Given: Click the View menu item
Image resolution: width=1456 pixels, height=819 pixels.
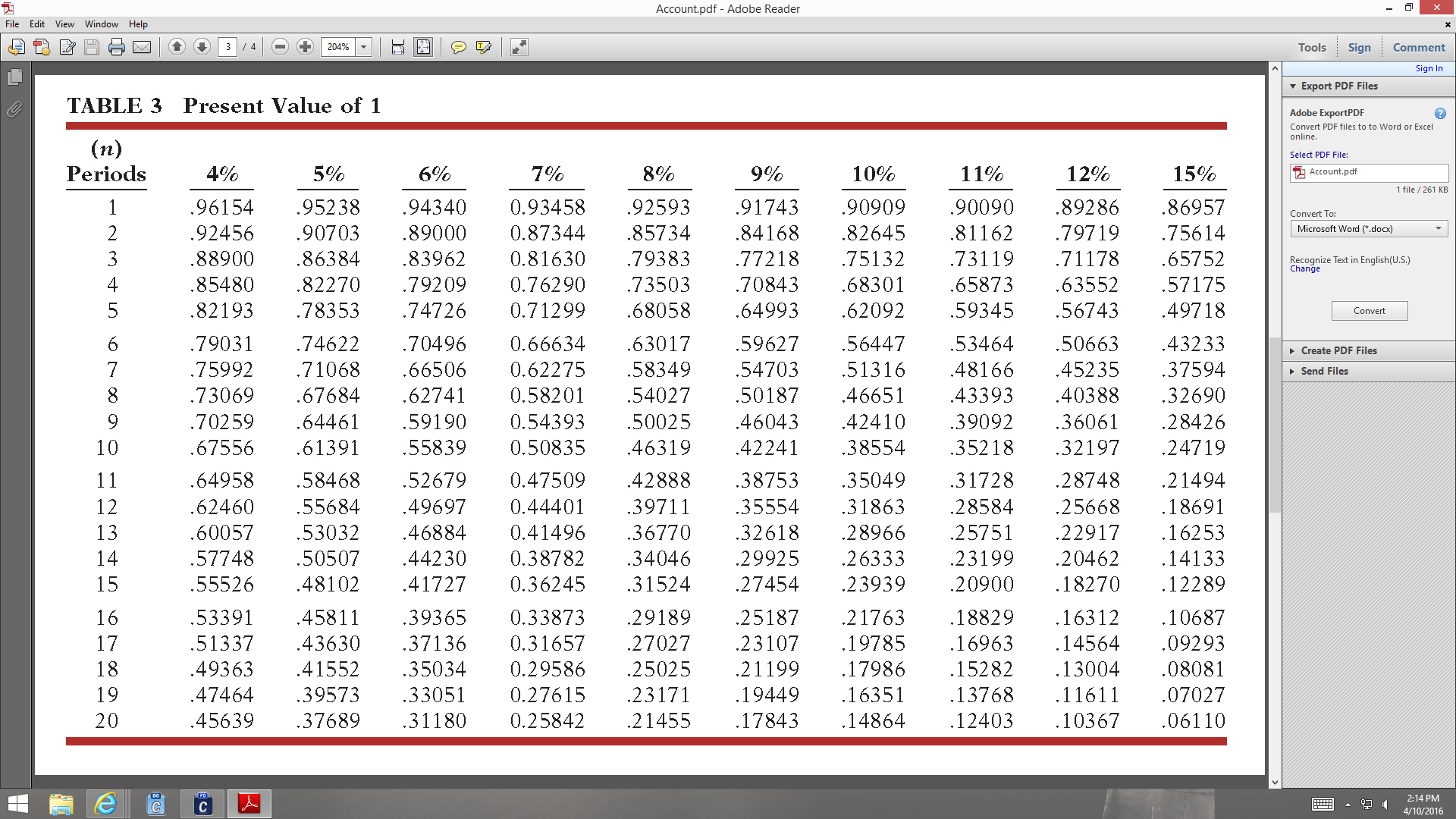Looking at the screenshot, I should pyautogui.click(x=64, y=23).
